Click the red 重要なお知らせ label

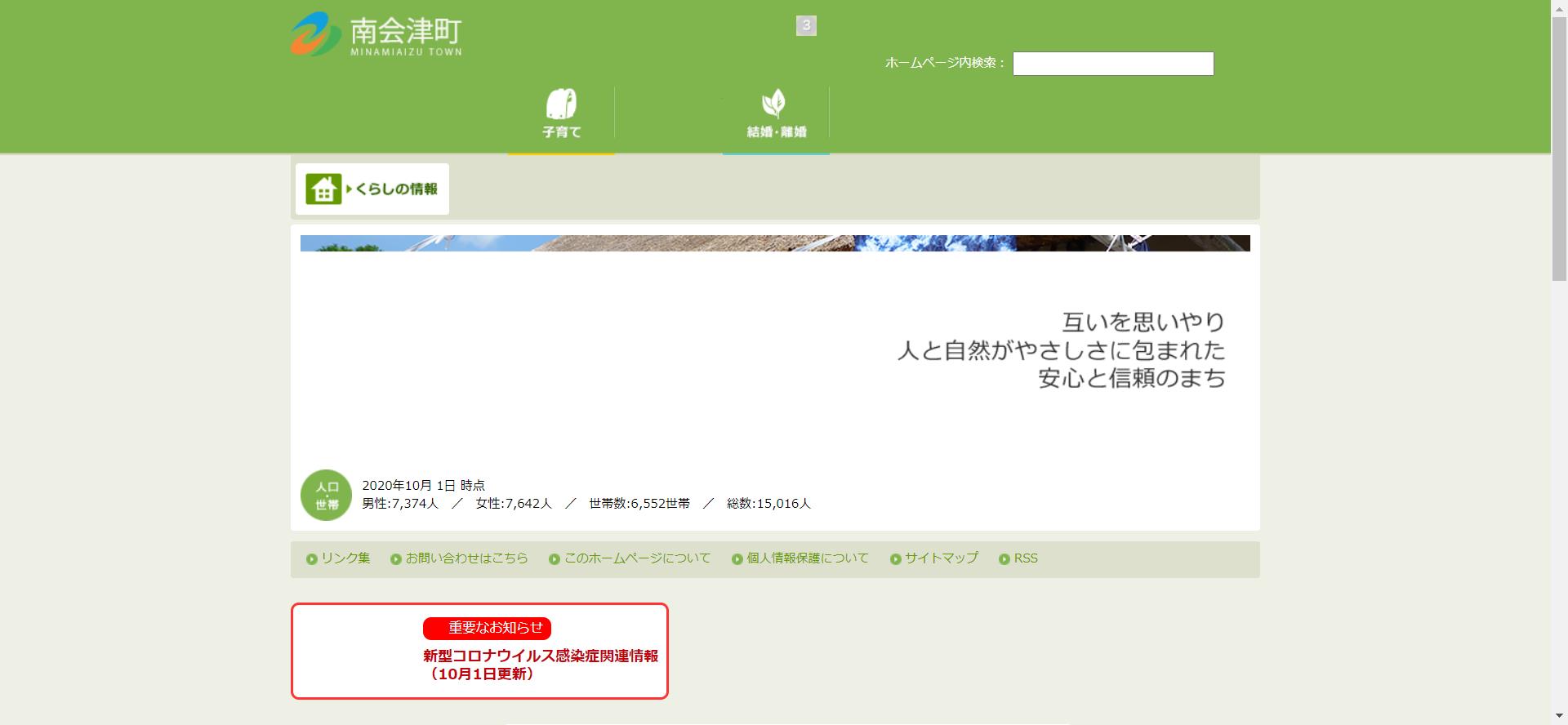[x=488, y=628]
